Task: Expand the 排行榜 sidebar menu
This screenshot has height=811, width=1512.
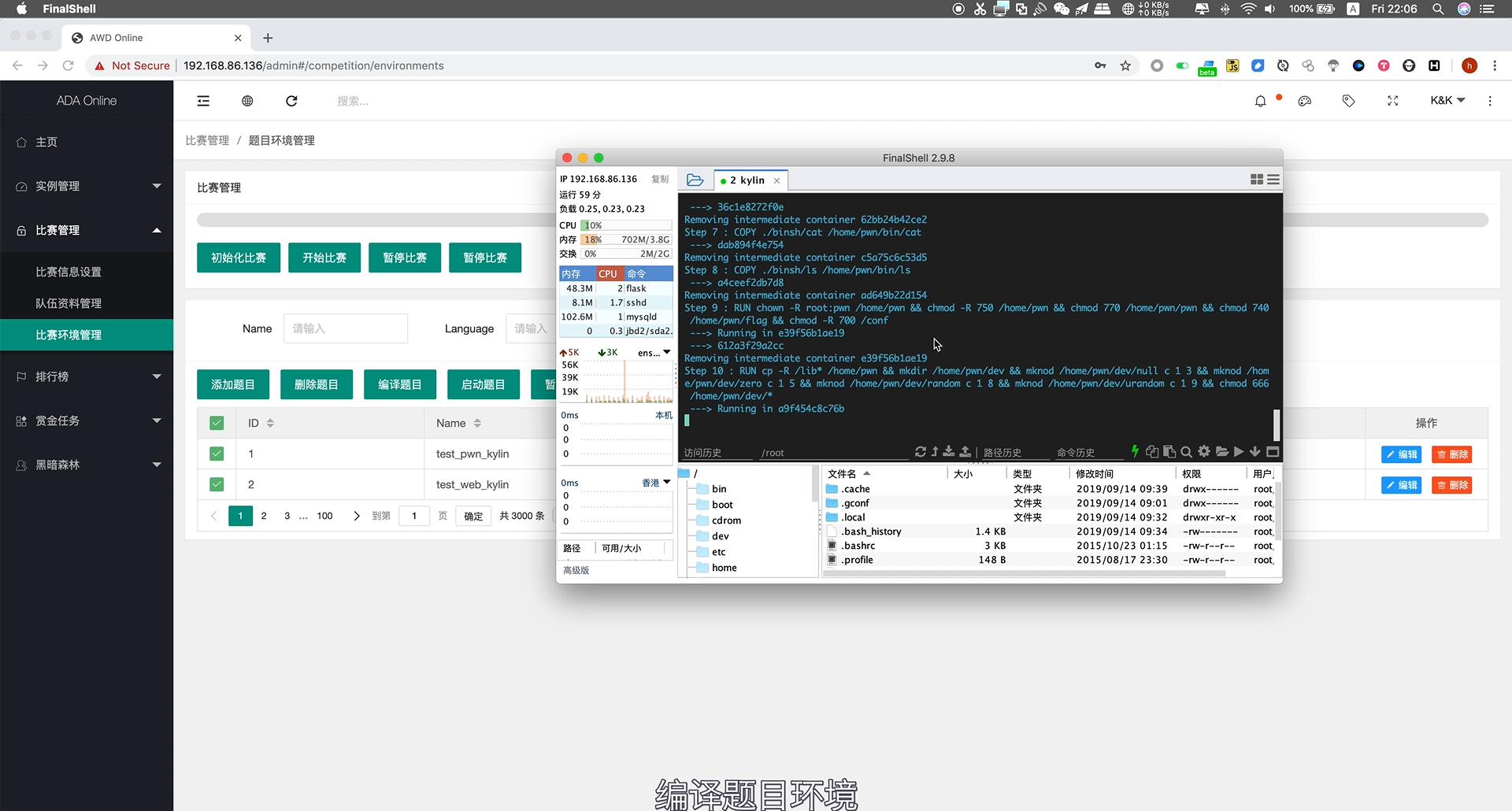Action: (87, 376)
